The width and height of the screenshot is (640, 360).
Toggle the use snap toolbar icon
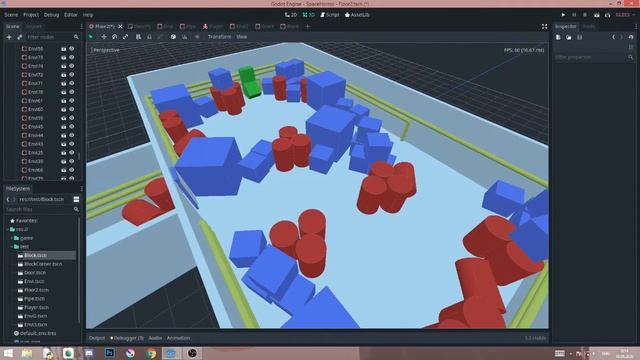click(x=184, y=37)
